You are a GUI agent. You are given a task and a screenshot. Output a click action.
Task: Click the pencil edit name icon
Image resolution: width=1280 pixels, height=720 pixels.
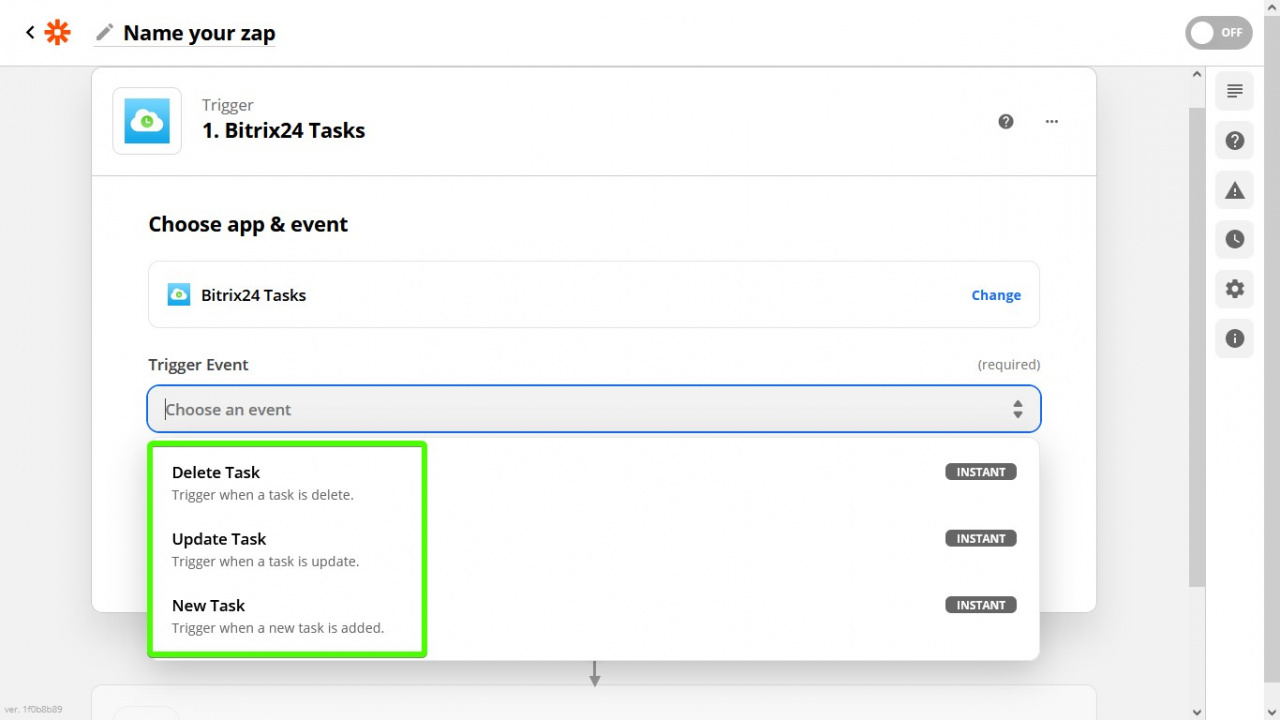point(104,32)
